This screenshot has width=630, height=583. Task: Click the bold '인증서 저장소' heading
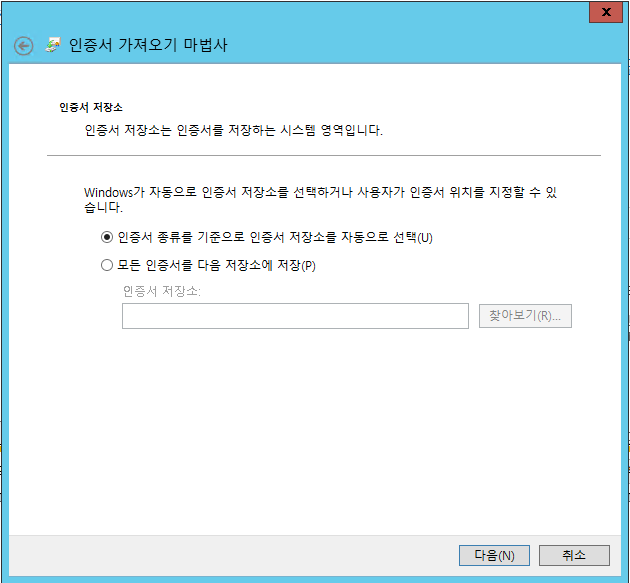tap(91, 107)
